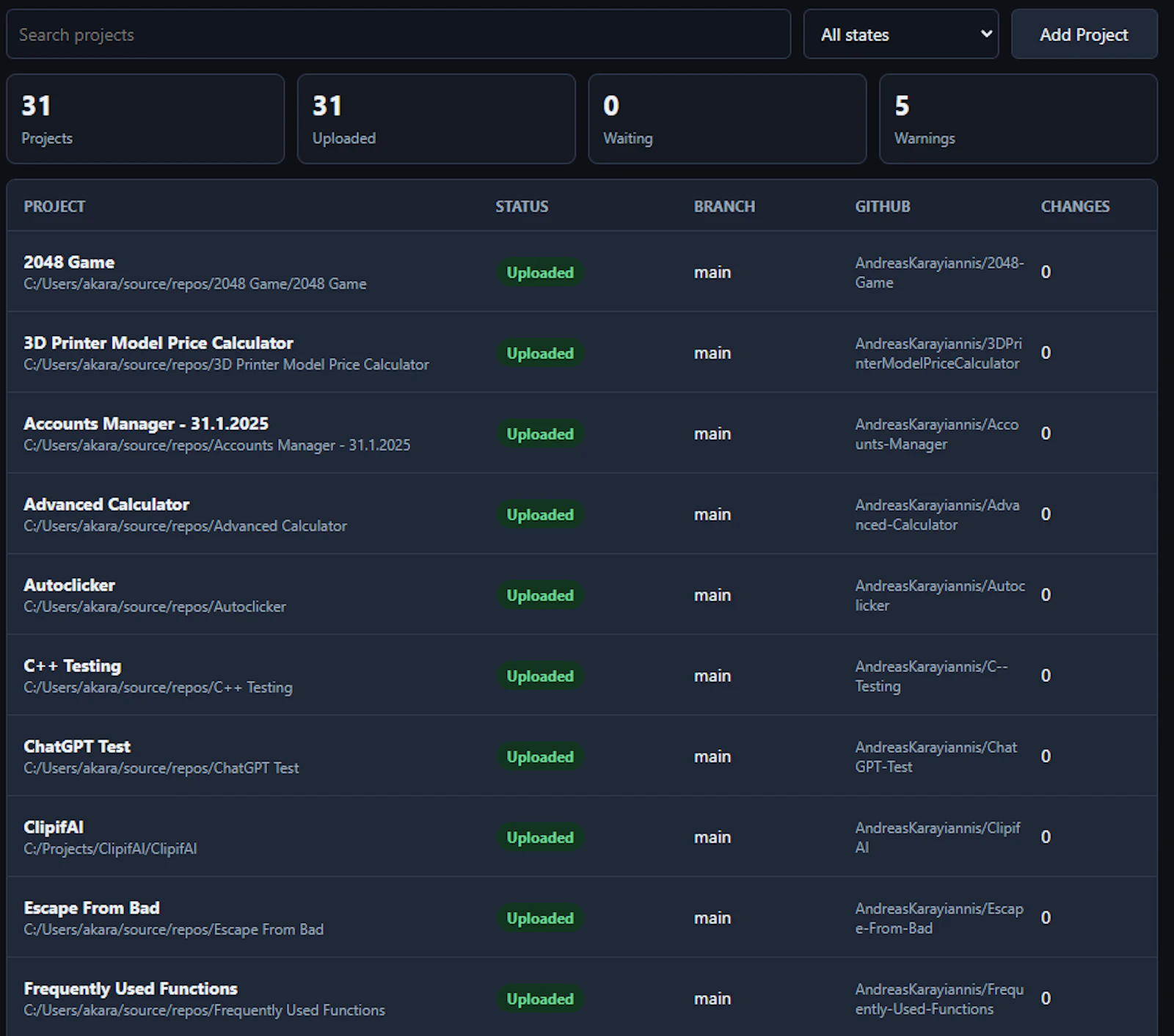
Task: Click path C:/Users/akara/source/repos/Autoclicker
Action: pos(155,607)
